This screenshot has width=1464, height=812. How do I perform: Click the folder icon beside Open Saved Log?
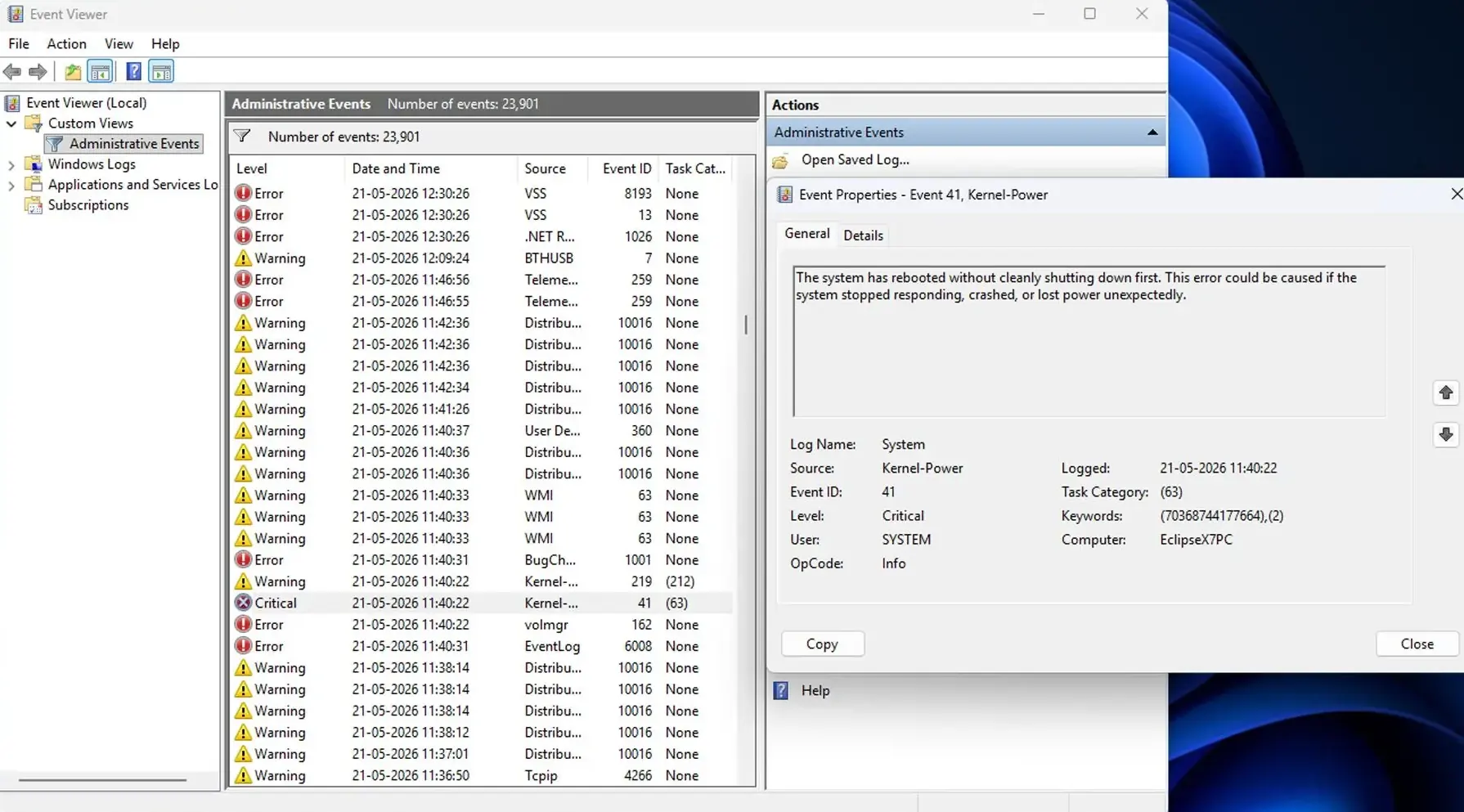click(781, 160)
